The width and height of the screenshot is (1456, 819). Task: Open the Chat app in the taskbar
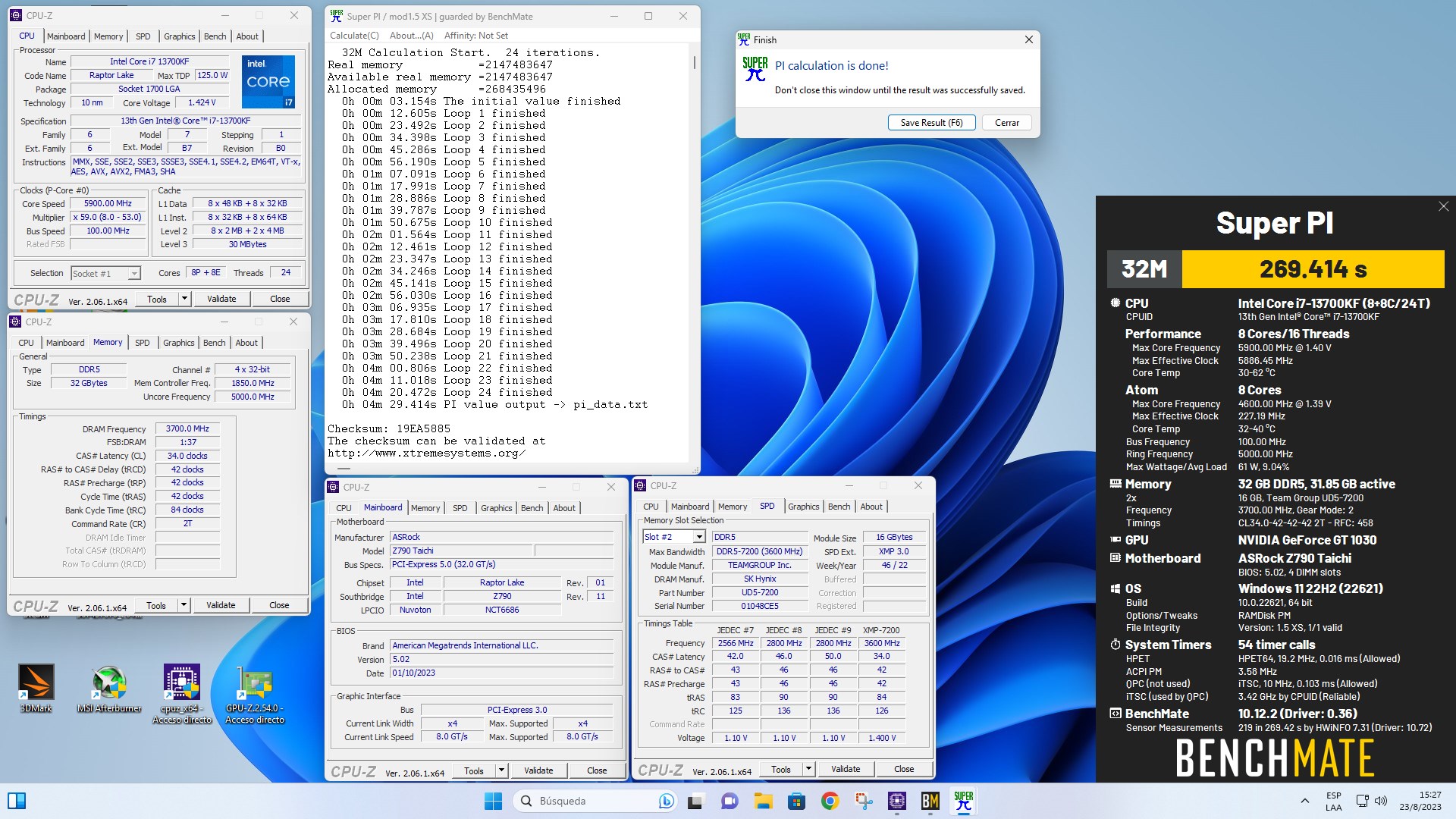coord(730,801)
